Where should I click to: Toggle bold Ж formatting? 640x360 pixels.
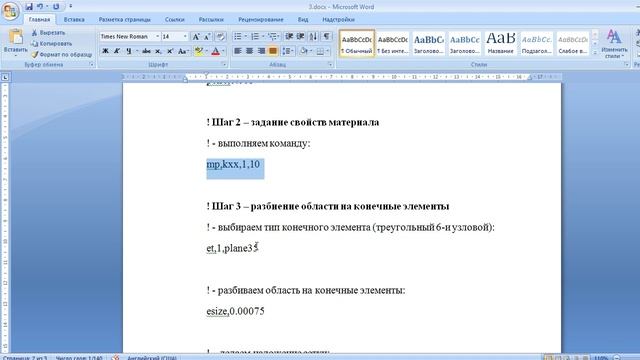(105, 51)
